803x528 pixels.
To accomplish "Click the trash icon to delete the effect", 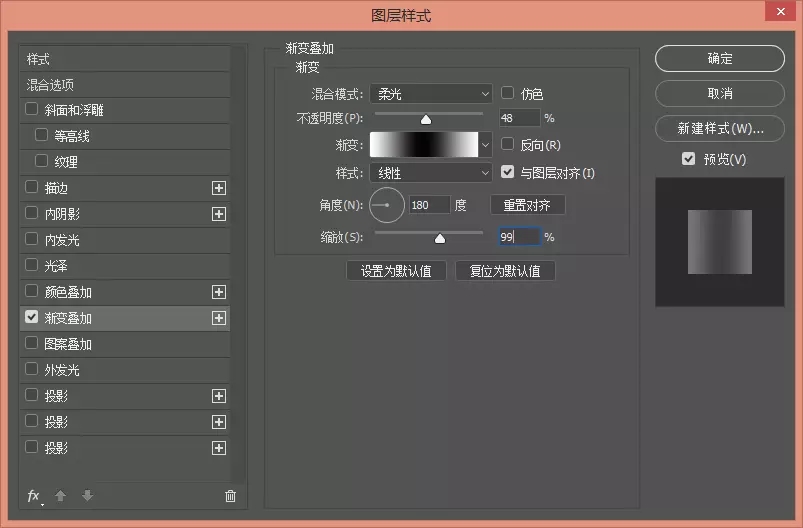I will (230, 496).
